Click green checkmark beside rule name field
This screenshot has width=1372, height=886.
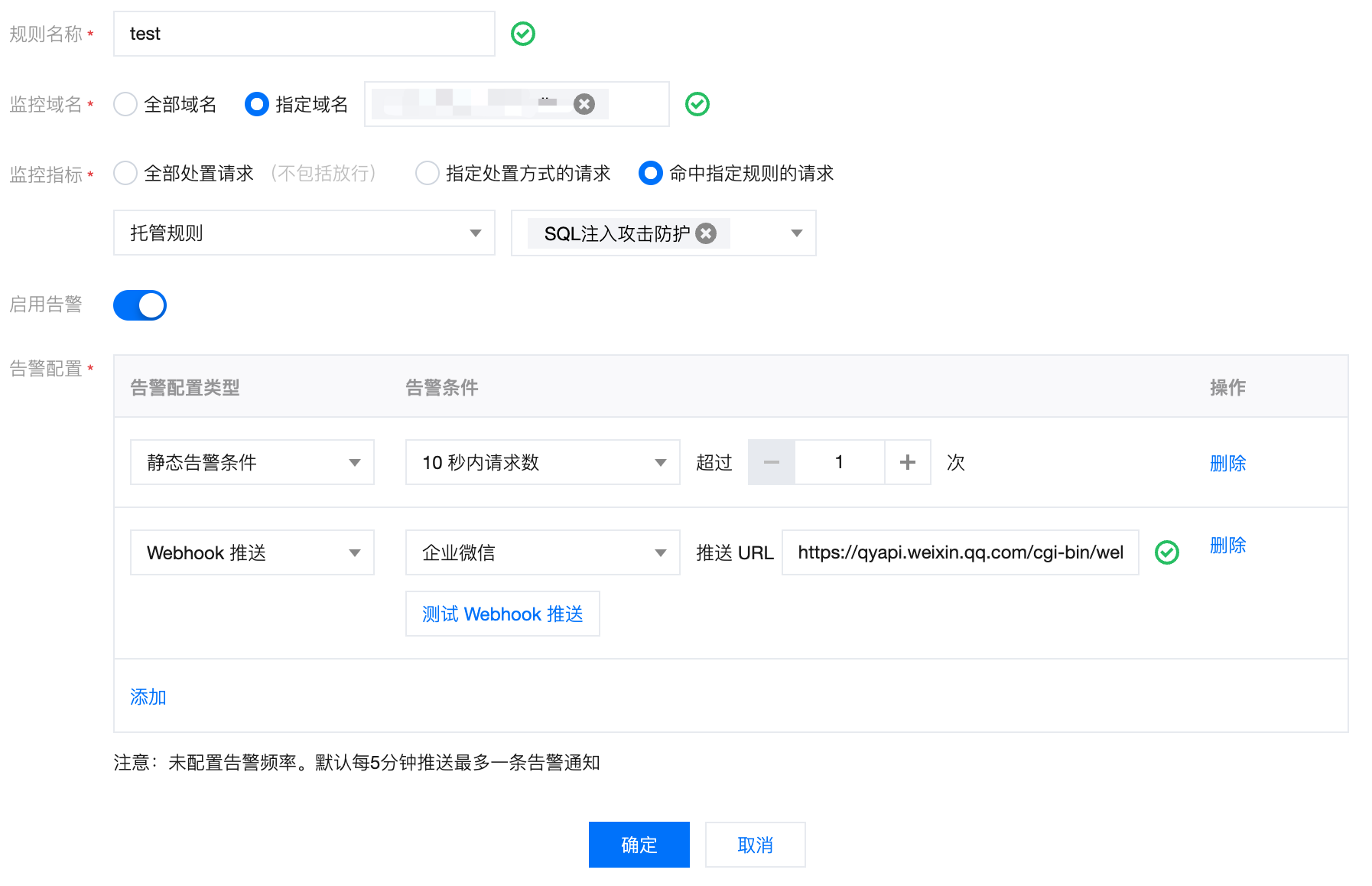[523, 34]
